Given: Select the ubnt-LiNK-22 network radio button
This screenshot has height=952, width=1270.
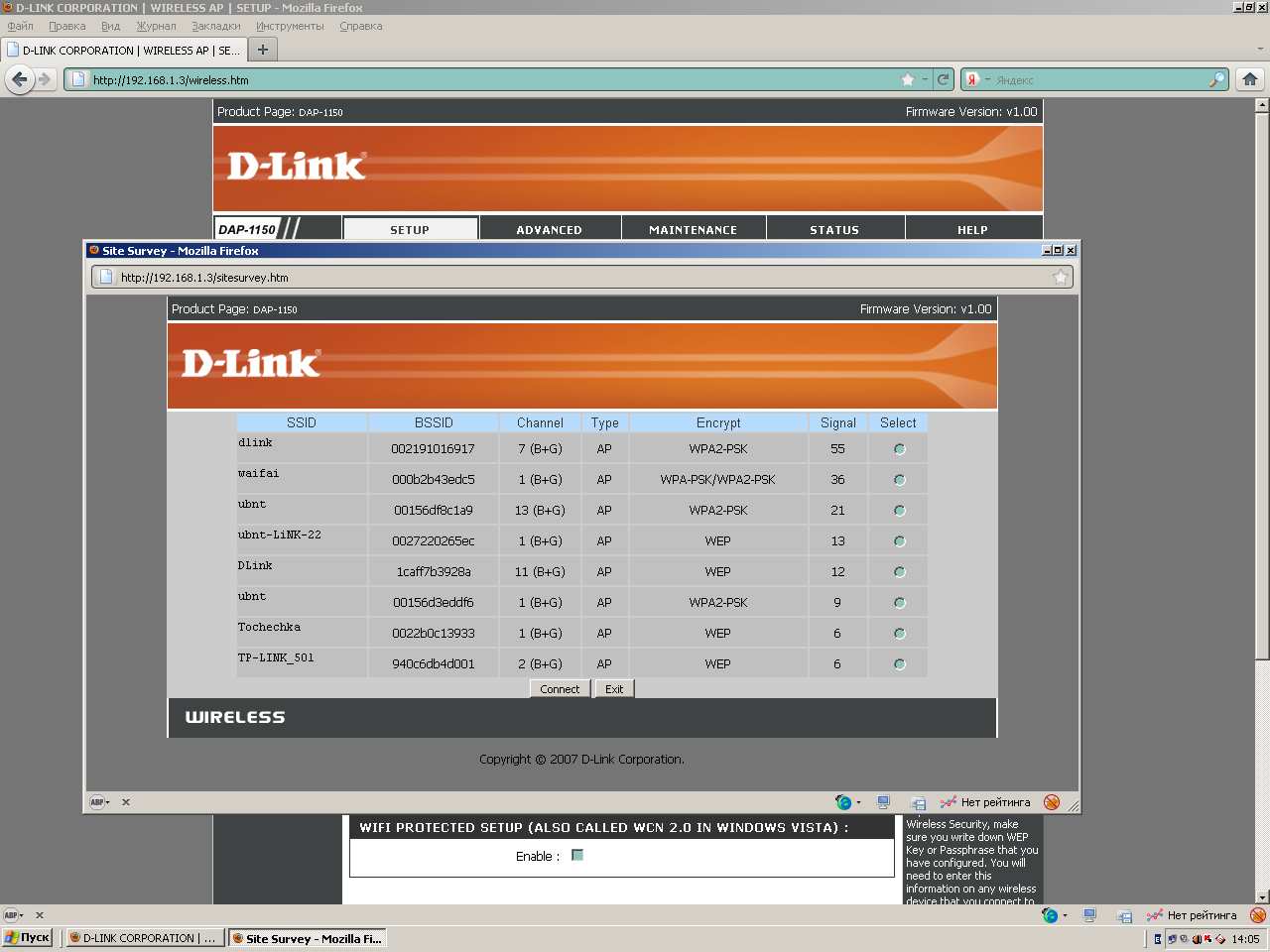Looking at the screenshot, I should 899,541.
